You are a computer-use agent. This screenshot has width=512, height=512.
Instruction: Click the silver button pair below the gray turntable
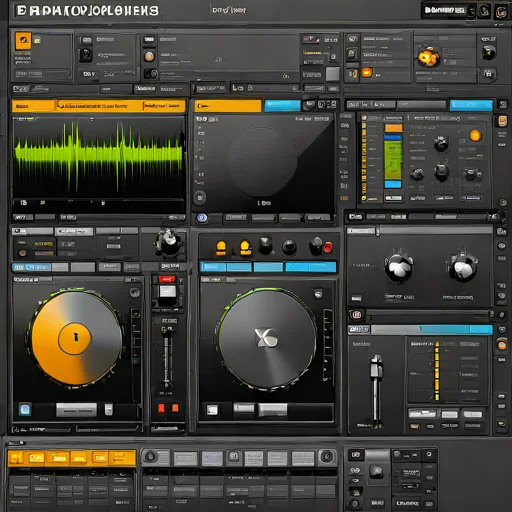tap(260, 410)
